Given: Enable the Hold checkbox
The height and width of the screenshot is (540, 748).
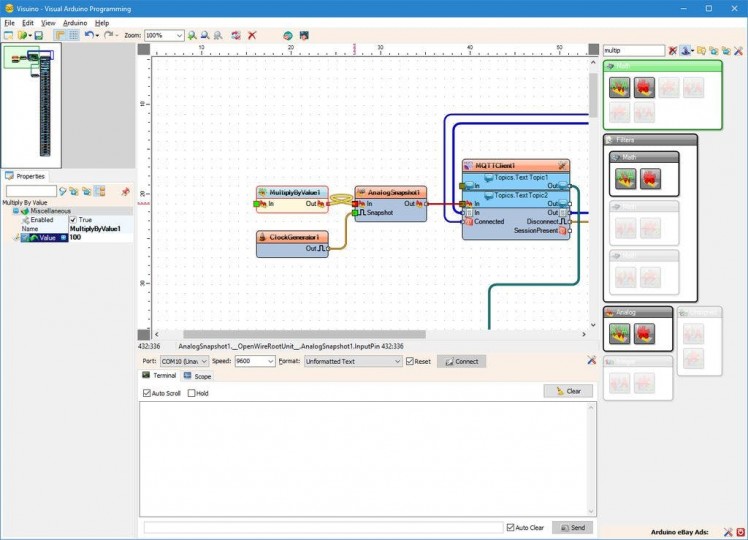Looking at the screenshot, I should coord(192,393).
